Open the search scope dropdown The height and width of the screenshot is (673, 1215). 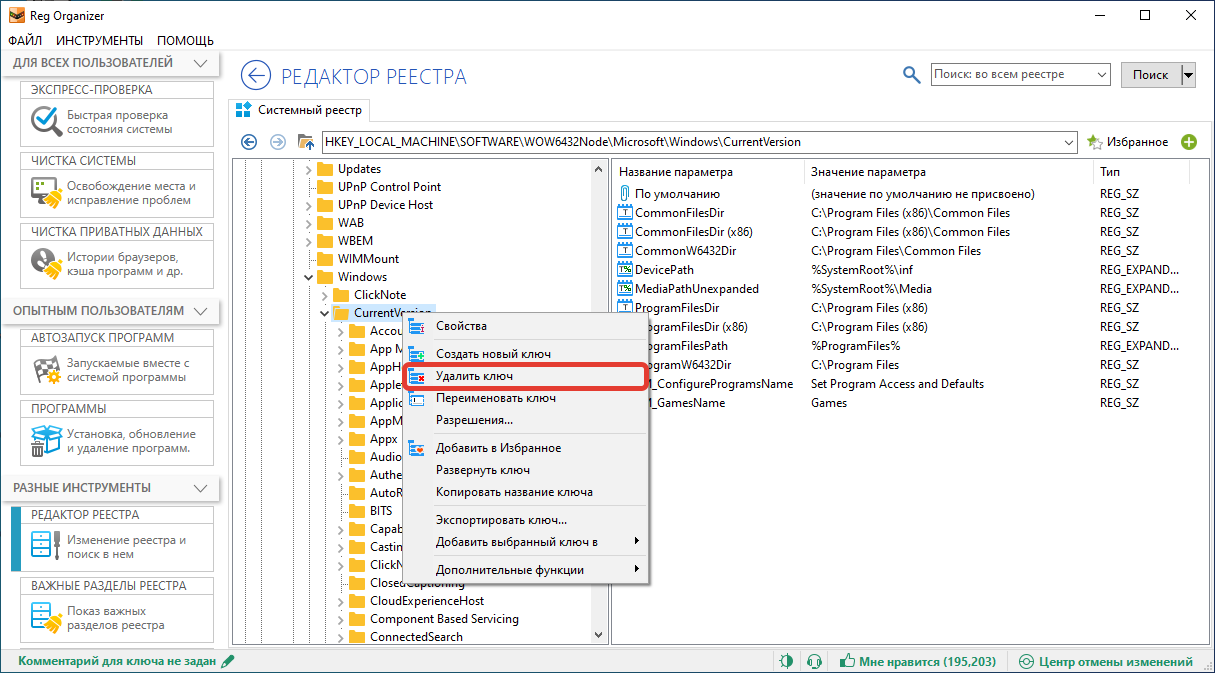(1101, 75)
